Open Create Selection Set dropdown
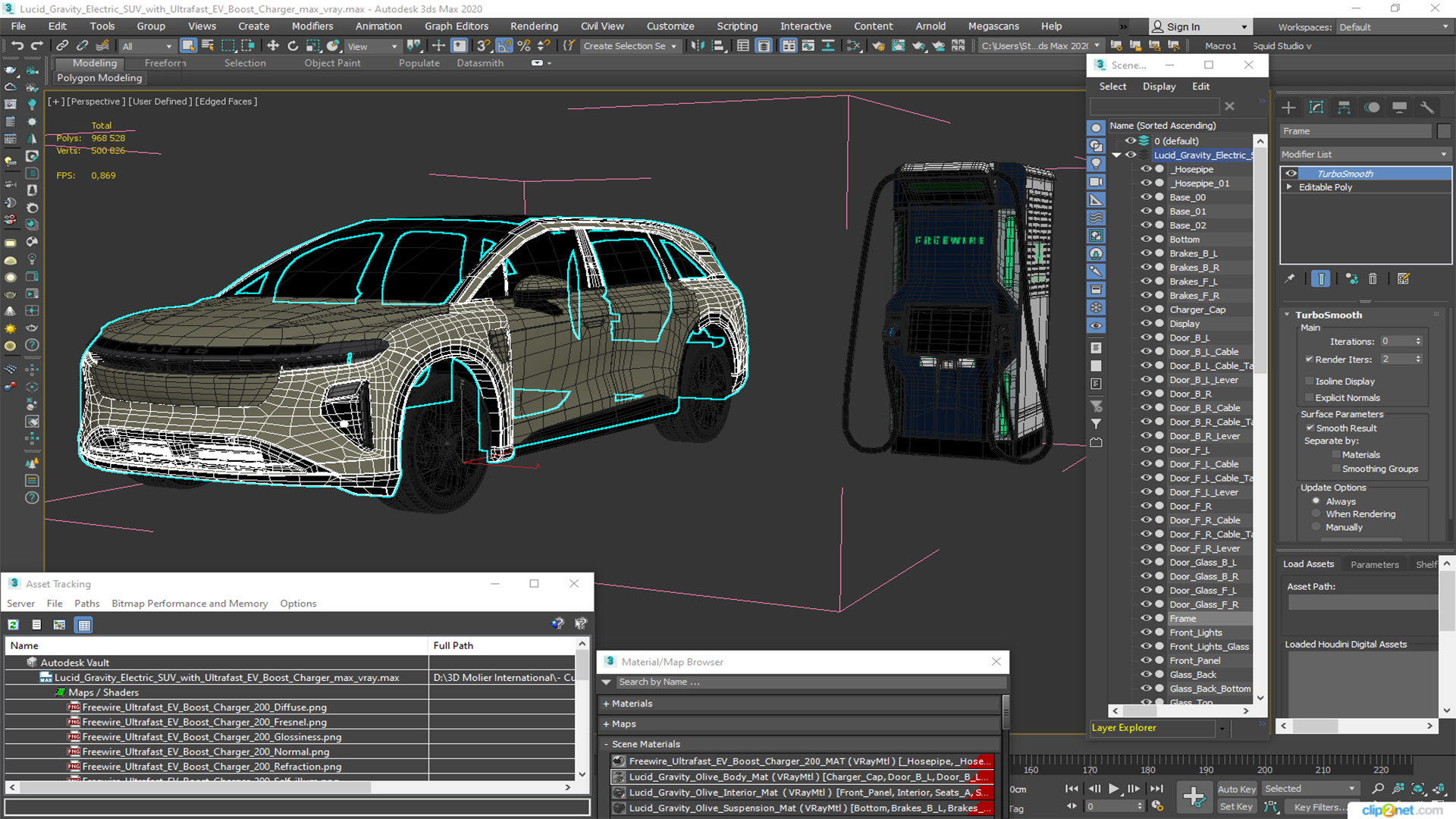 [629, 46]
